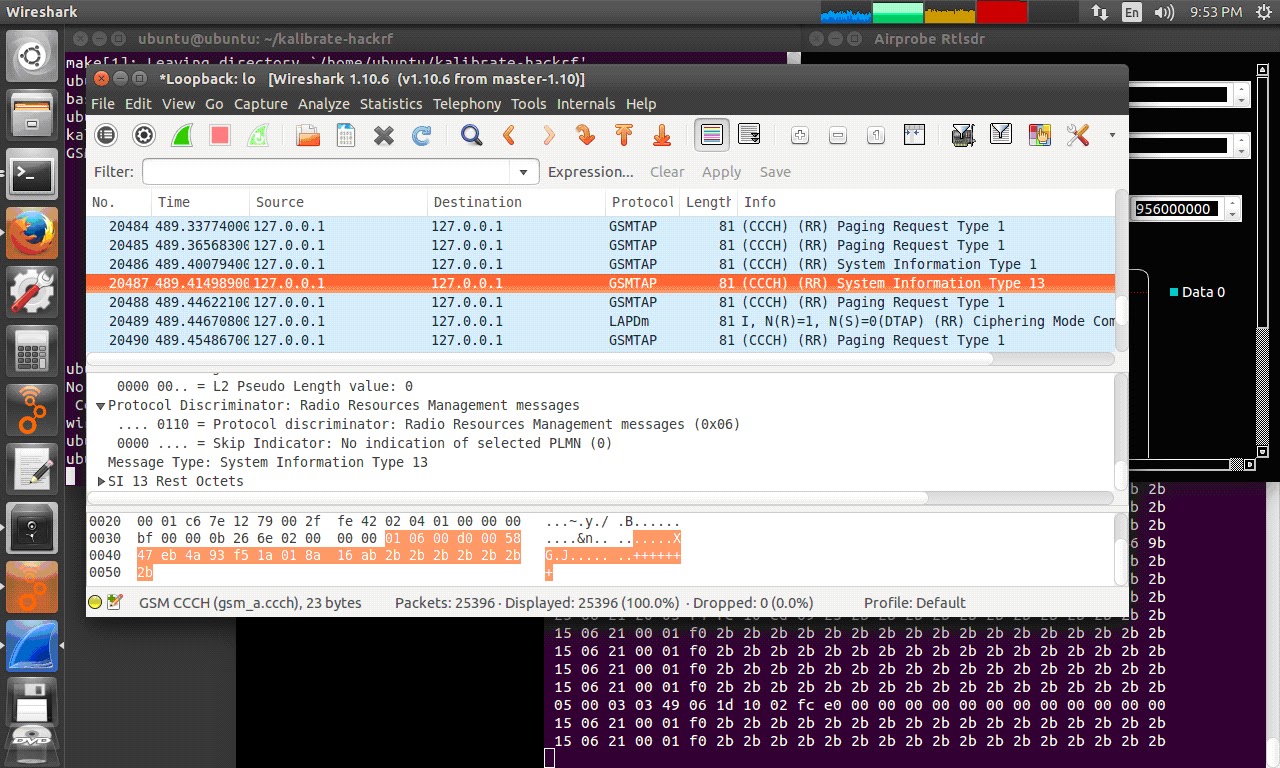This screenshot has width=1280, height=768.
Task: Open the File menu
Action: (103, 104)
